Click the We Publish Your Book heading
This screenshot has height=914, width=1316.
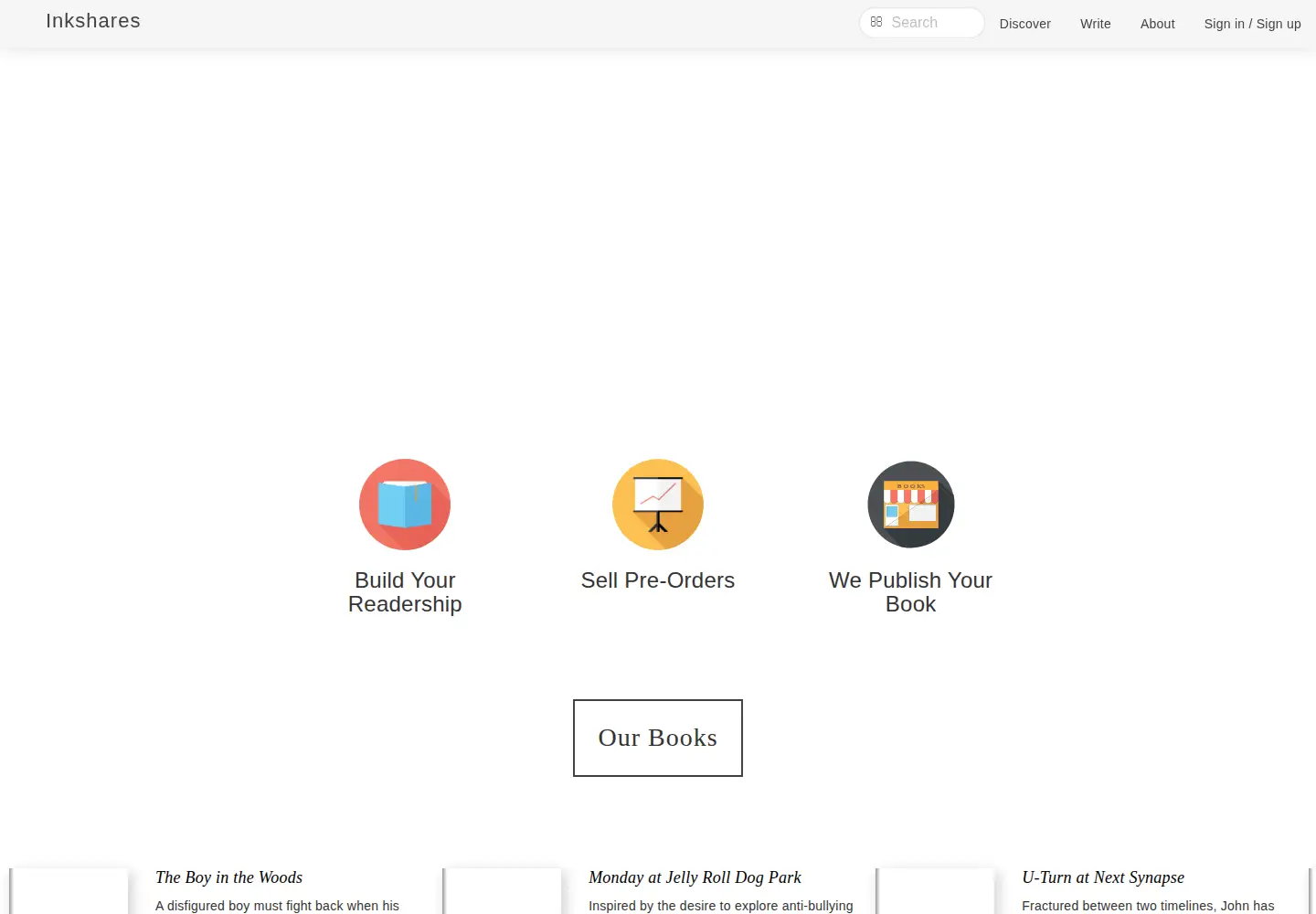click(x=911, y=592)
